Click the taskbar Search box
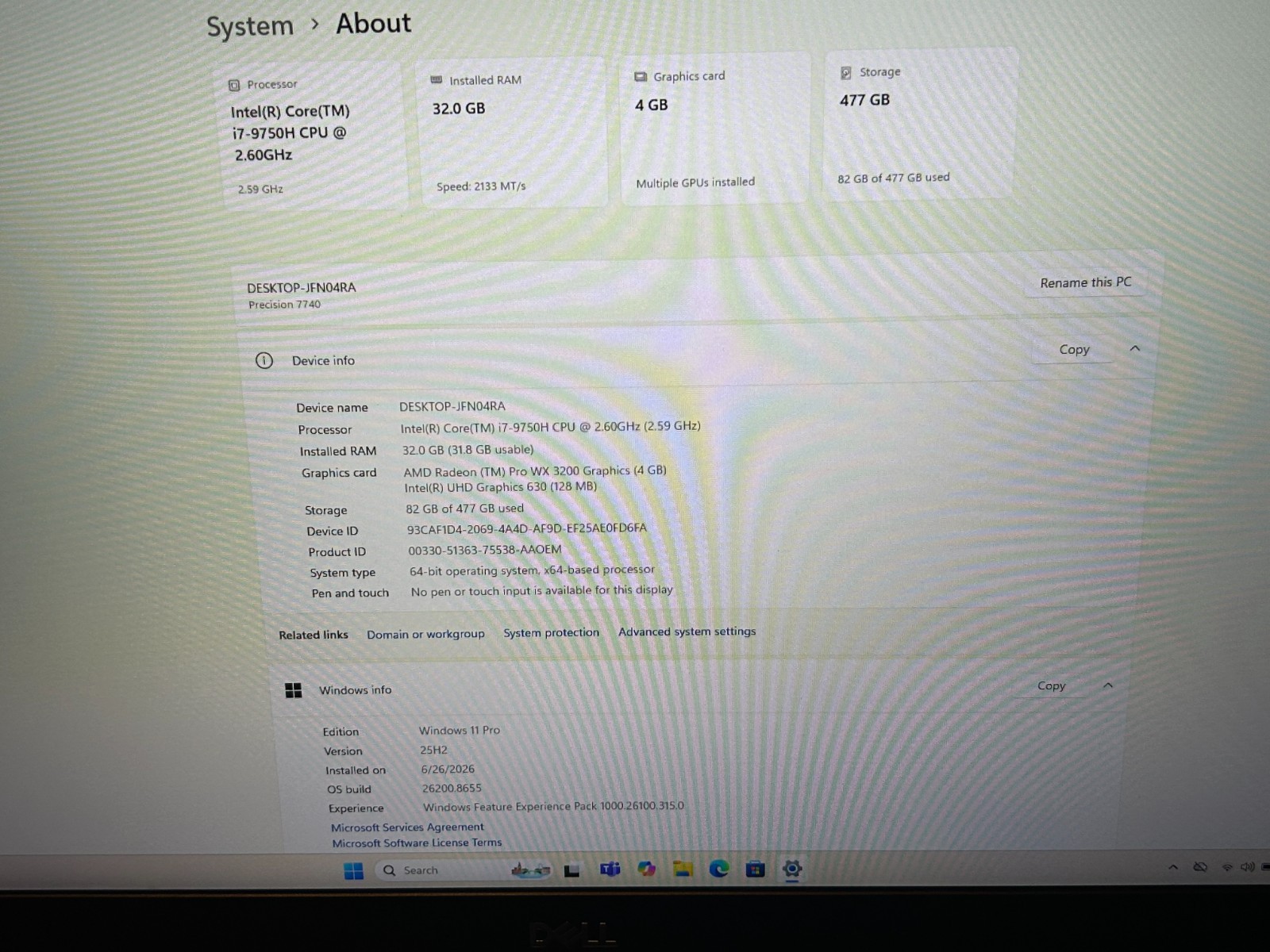The image size is (1270, 952). tap(464, 870)
